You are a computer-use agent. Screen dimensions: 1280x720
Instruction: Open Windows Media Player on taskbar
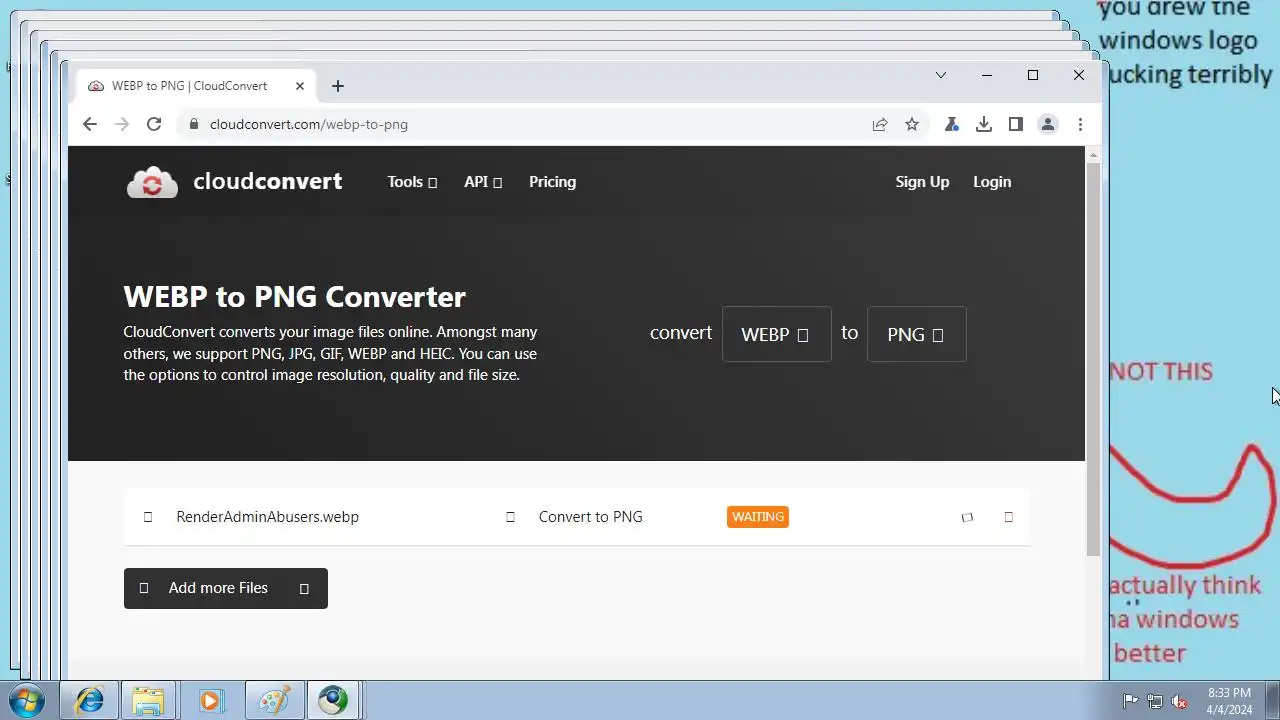tap(210, 700)
